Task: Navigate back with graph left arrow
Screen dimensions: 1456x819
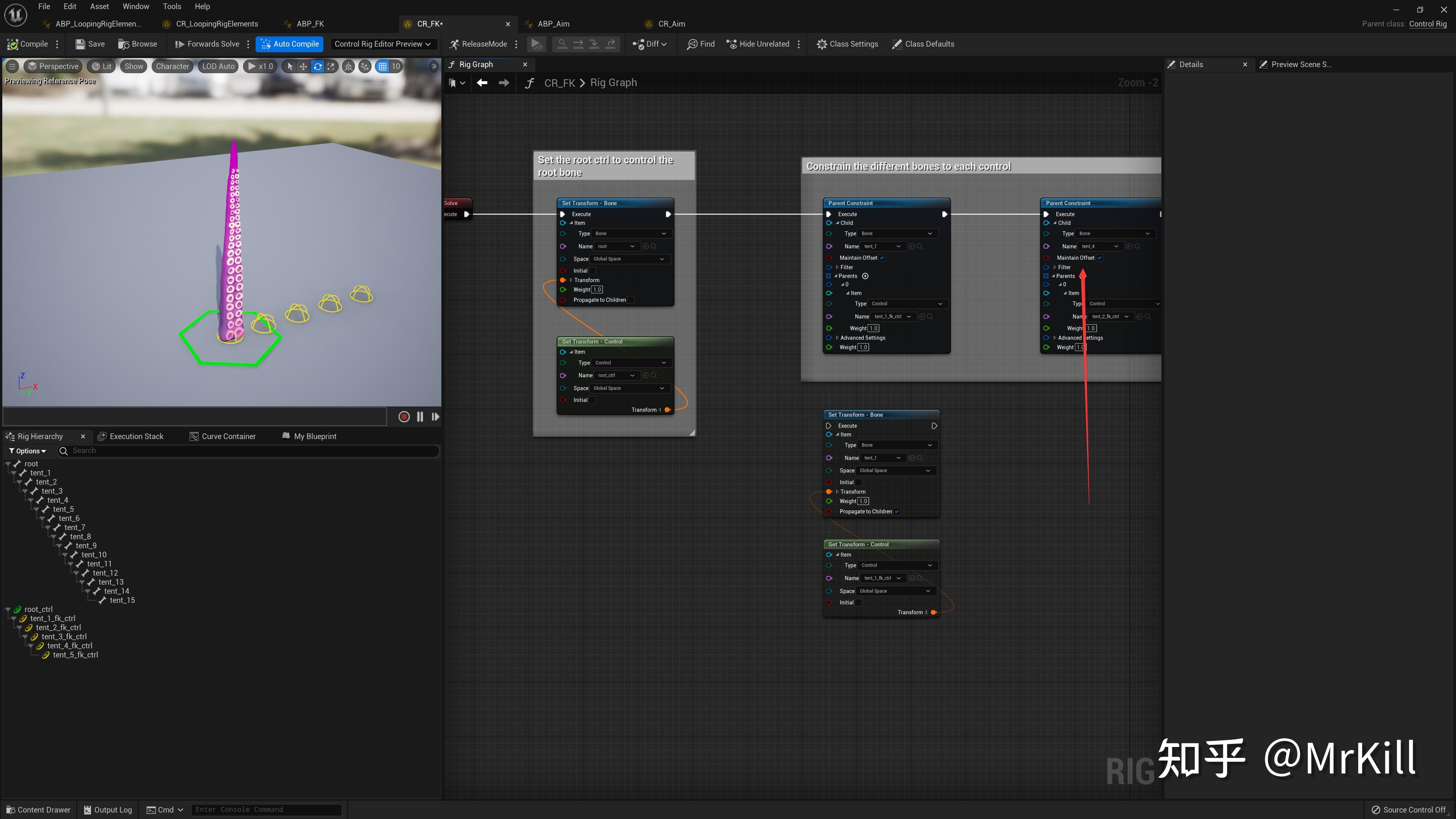Action: point(482,83)
